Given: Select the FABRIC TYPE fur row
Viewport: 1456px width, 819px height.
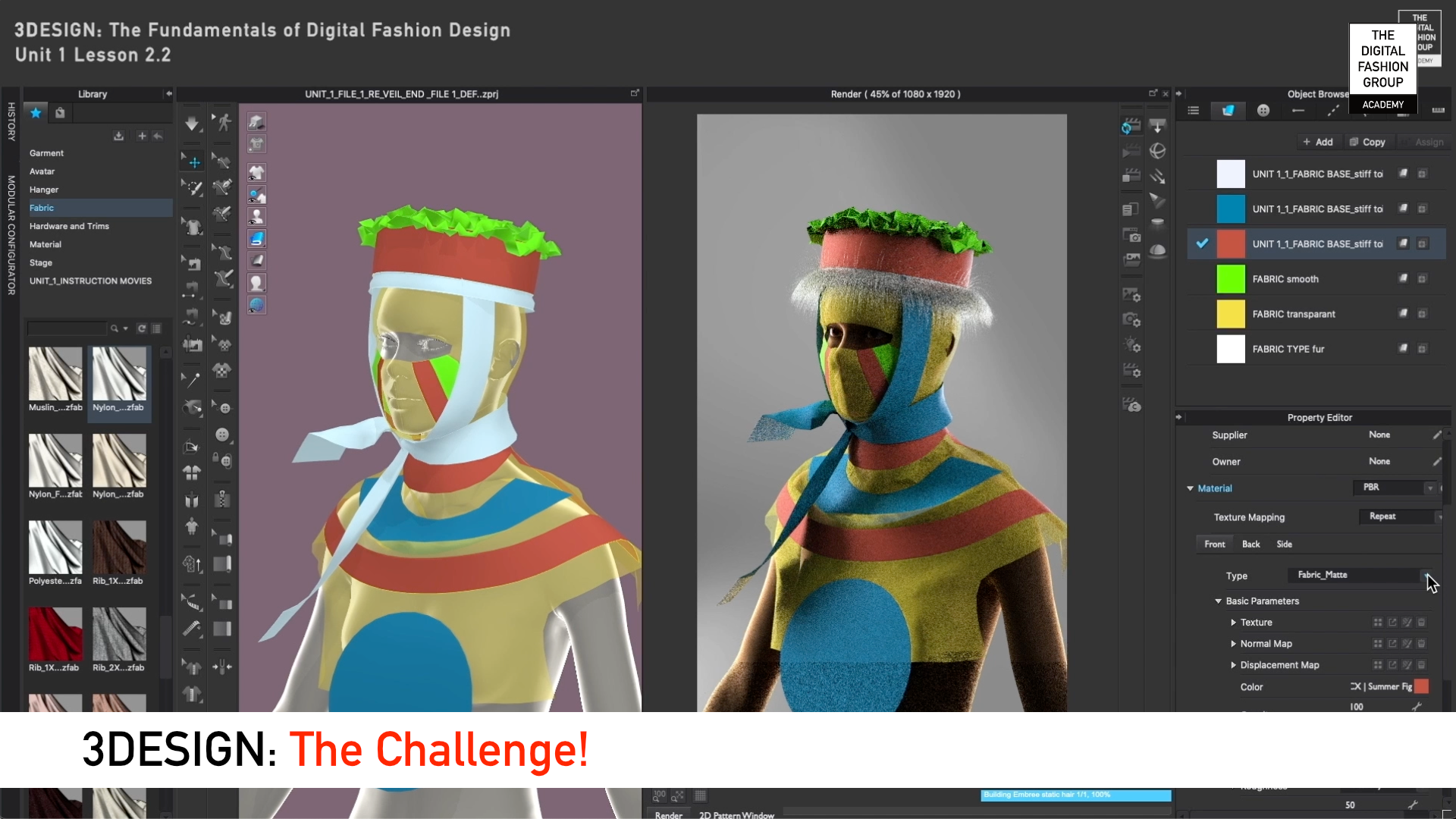Looking at the screenshot, I should click(x=1316, y=349).
